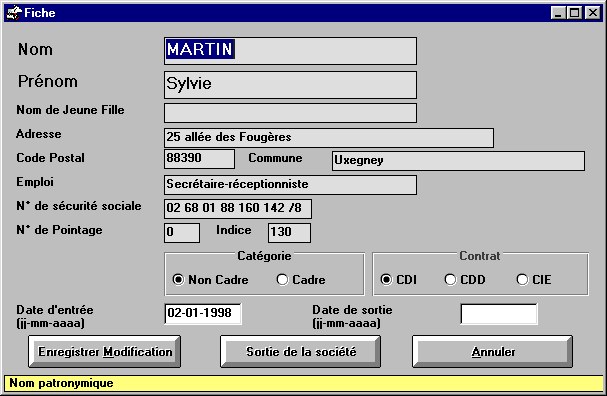Click the 'Contrat' group title

pyautogui.click(x=480, y=256)
